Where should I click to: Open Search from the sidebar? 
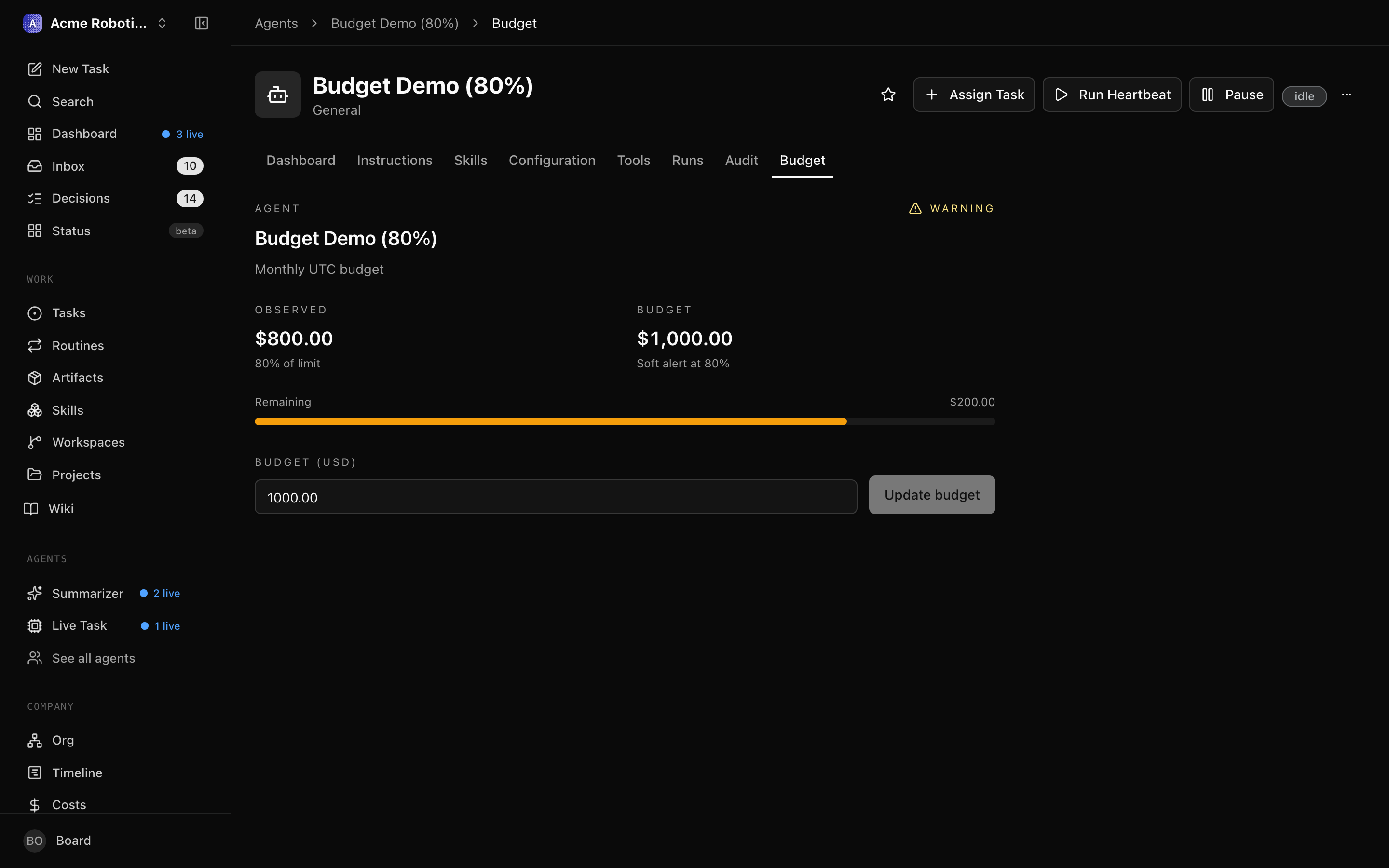[x=115, y=102]
